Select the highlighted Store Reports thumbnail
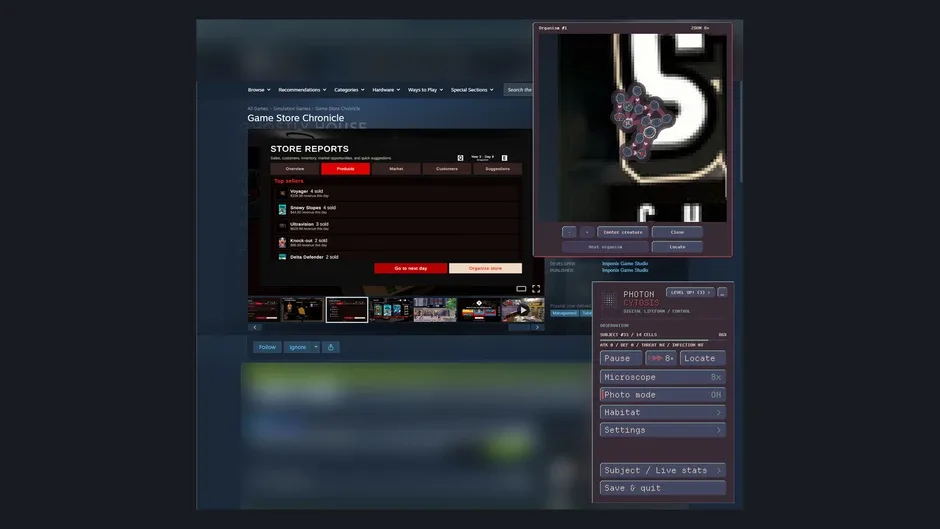The image size is (940, 529). point(347,310)
